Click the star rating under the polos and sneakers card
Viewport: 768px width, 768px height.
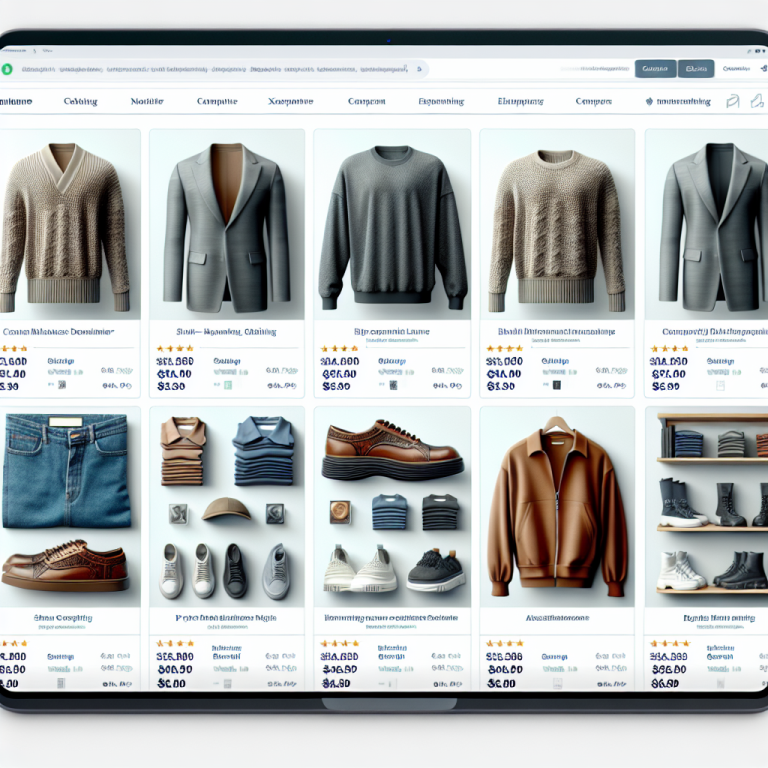(x=175, y=643)
